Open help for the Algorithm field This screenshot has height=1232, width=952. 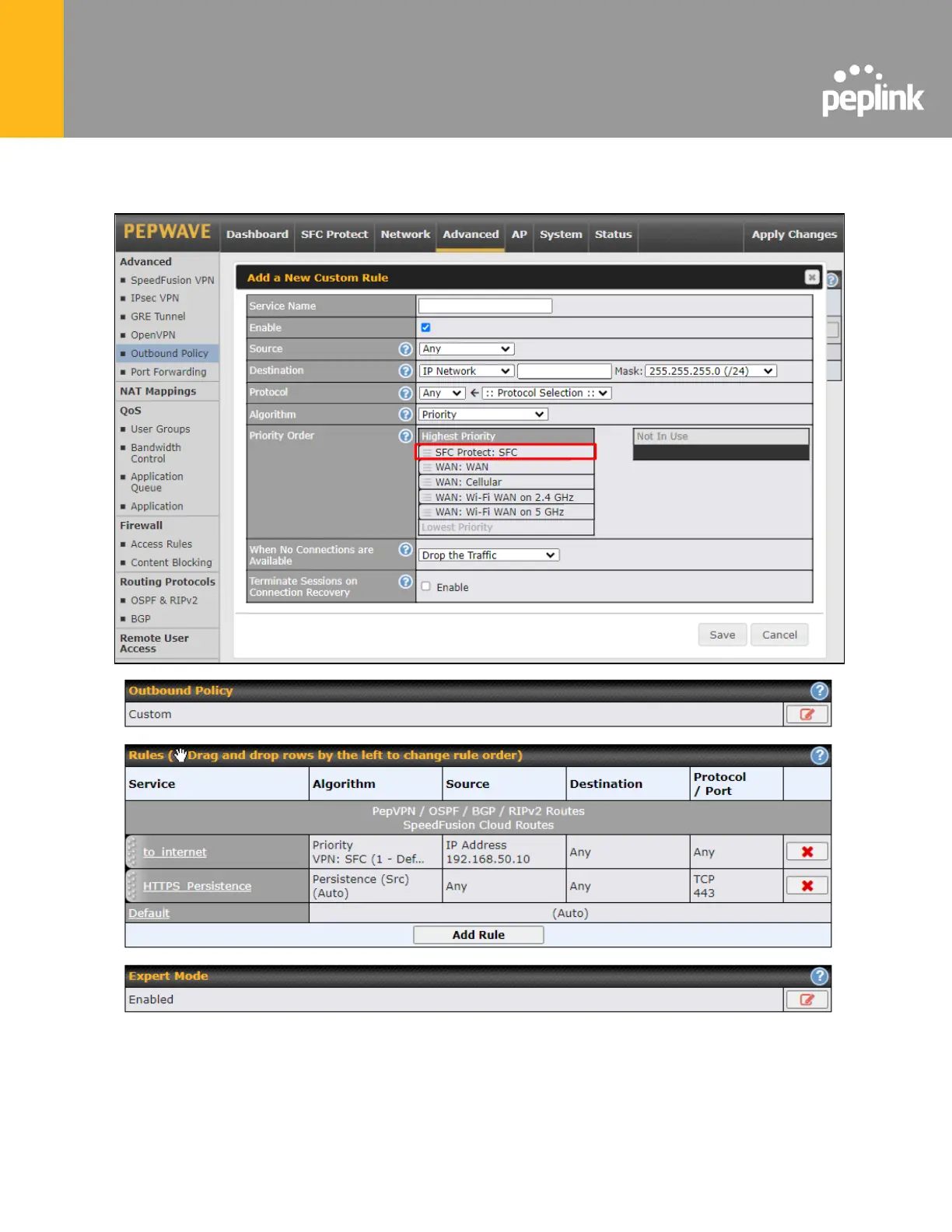click(405, 415)
